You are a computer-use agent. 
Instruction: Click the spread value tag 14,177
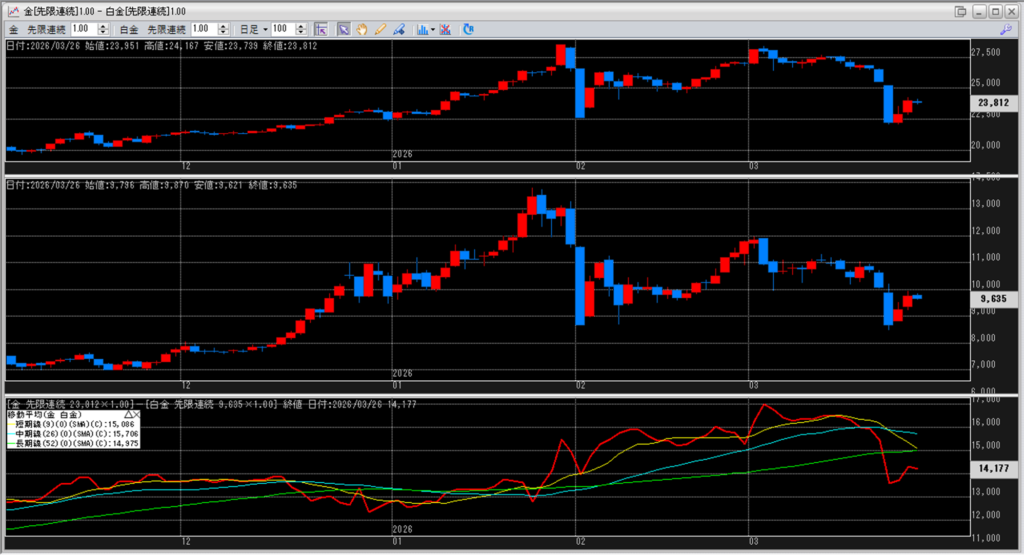tap(993, 468)
